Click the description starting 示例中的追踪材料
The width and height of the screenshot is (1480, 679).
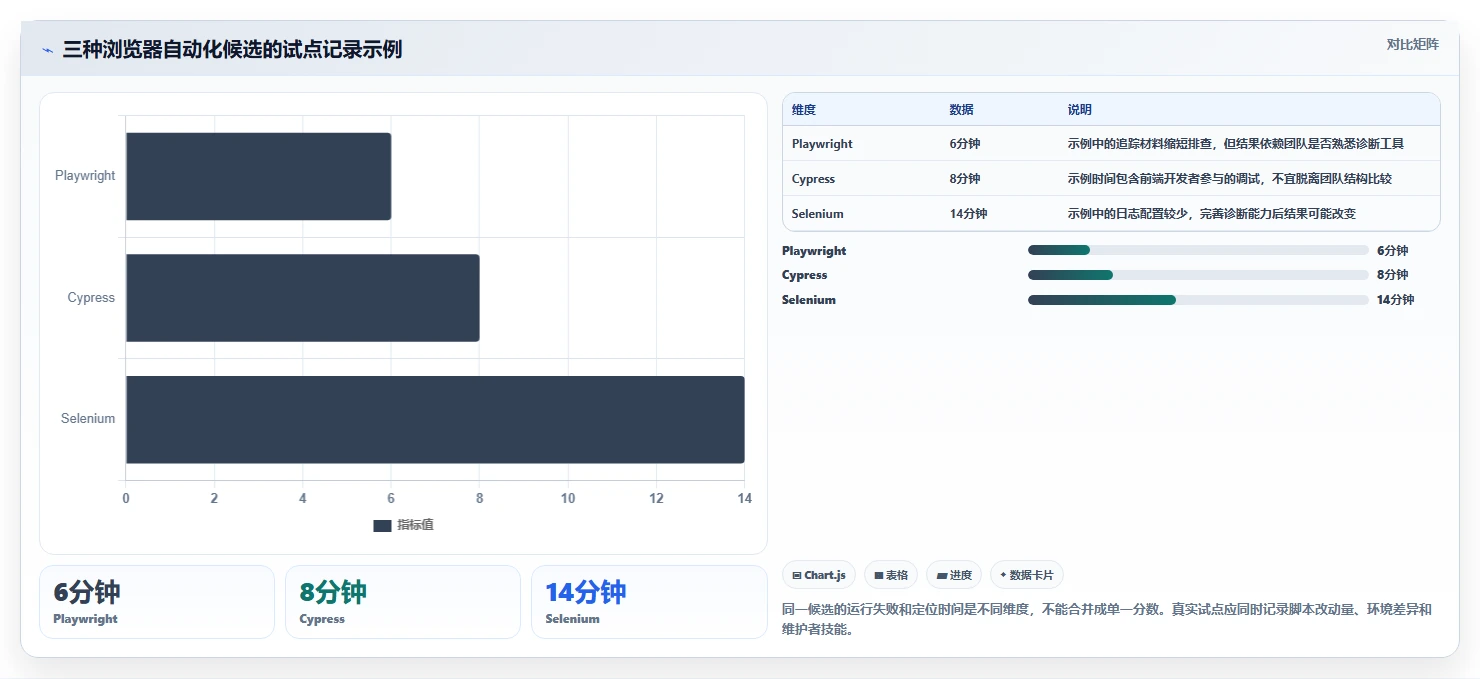click(x=1236, y=144)
